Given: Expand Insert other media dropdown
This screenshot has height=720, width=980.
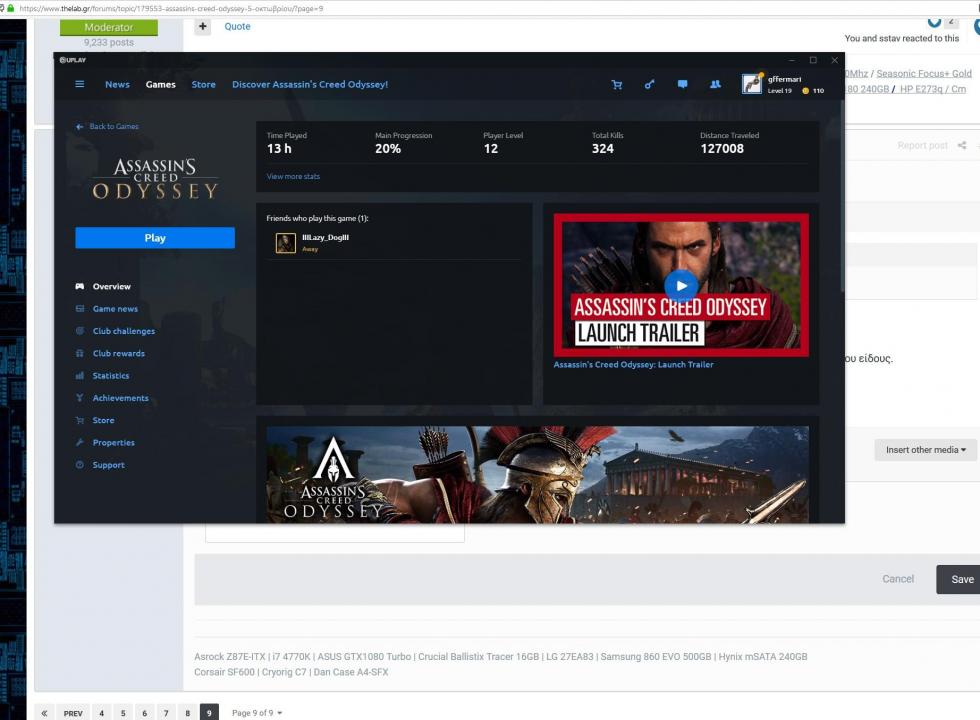Looking at the screenshot, I should pyautogui.click(x=926, y=449).
